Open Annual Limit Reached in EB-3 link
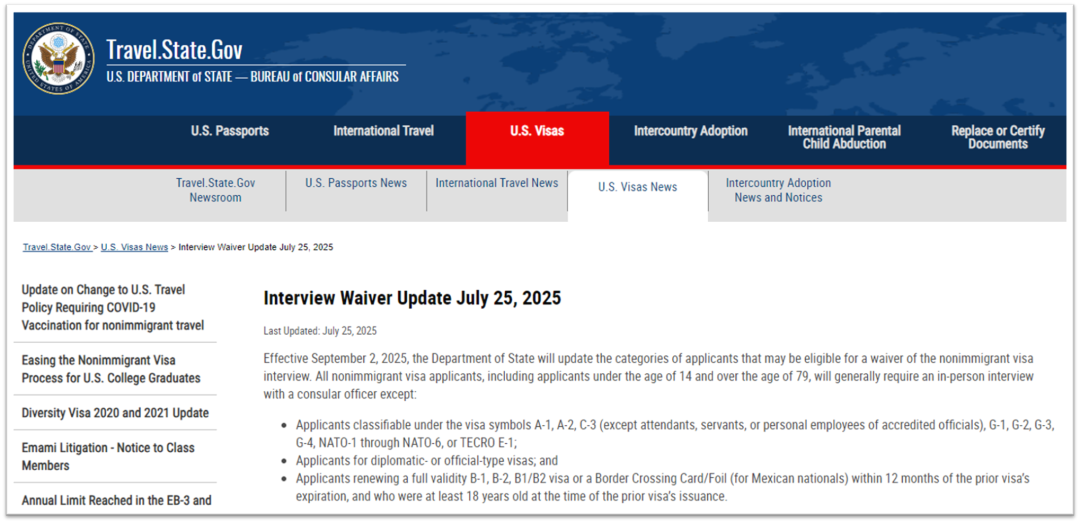1080x523 pixels. [x=116, y=500]
